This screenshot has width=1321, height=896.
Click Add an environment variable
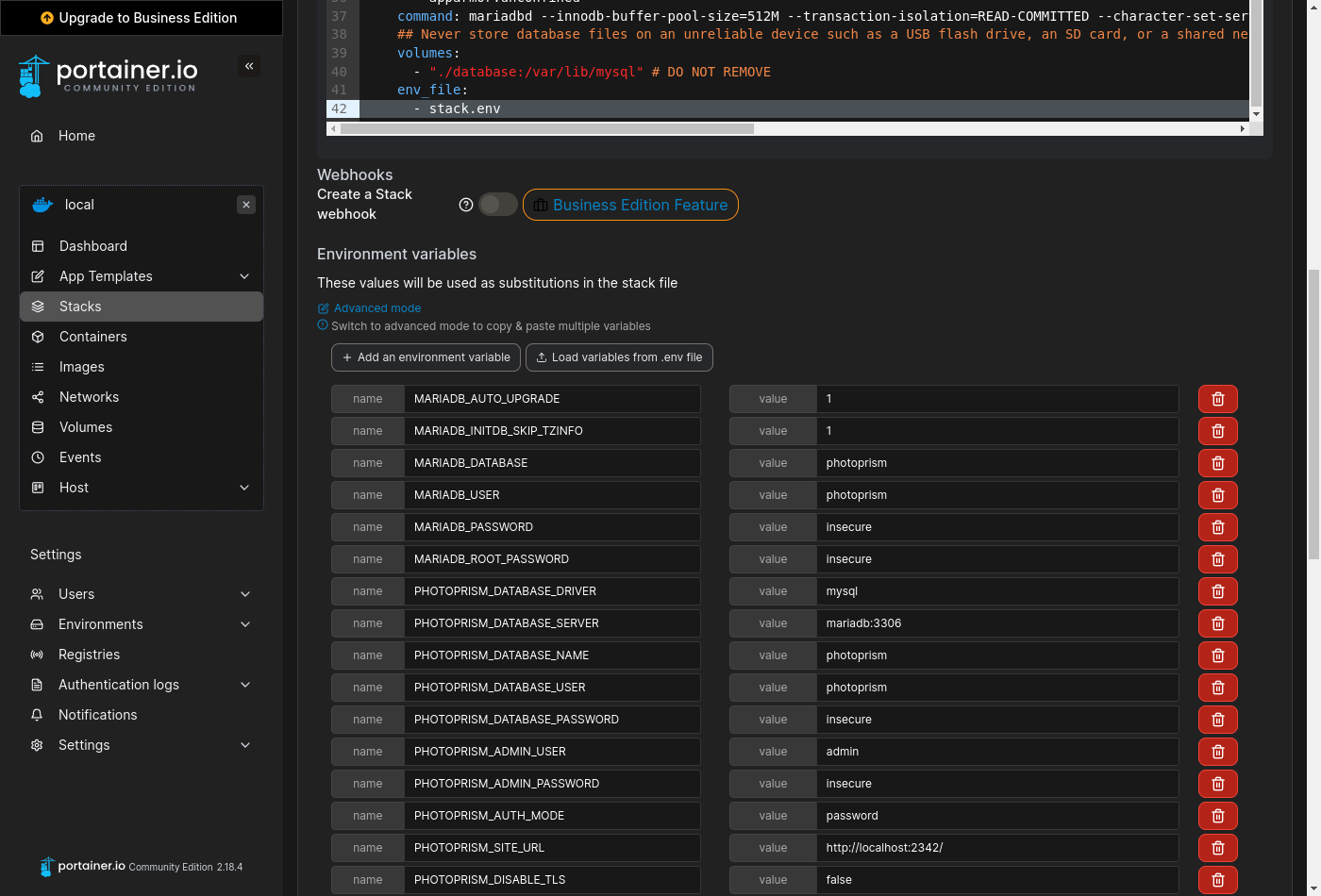click(x=426, y=357)
